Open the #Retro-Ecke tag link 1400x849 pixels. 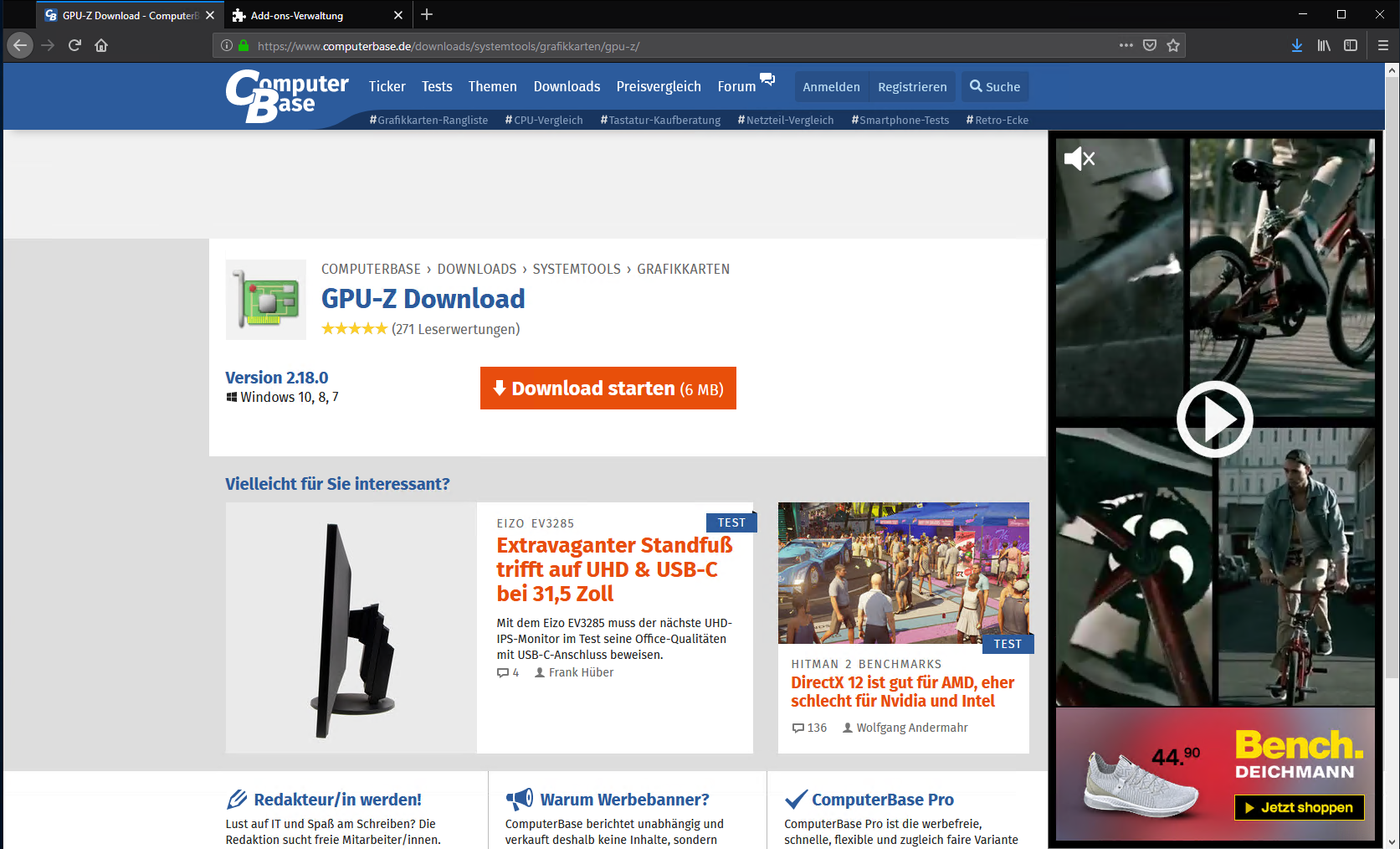pos(997,120)
